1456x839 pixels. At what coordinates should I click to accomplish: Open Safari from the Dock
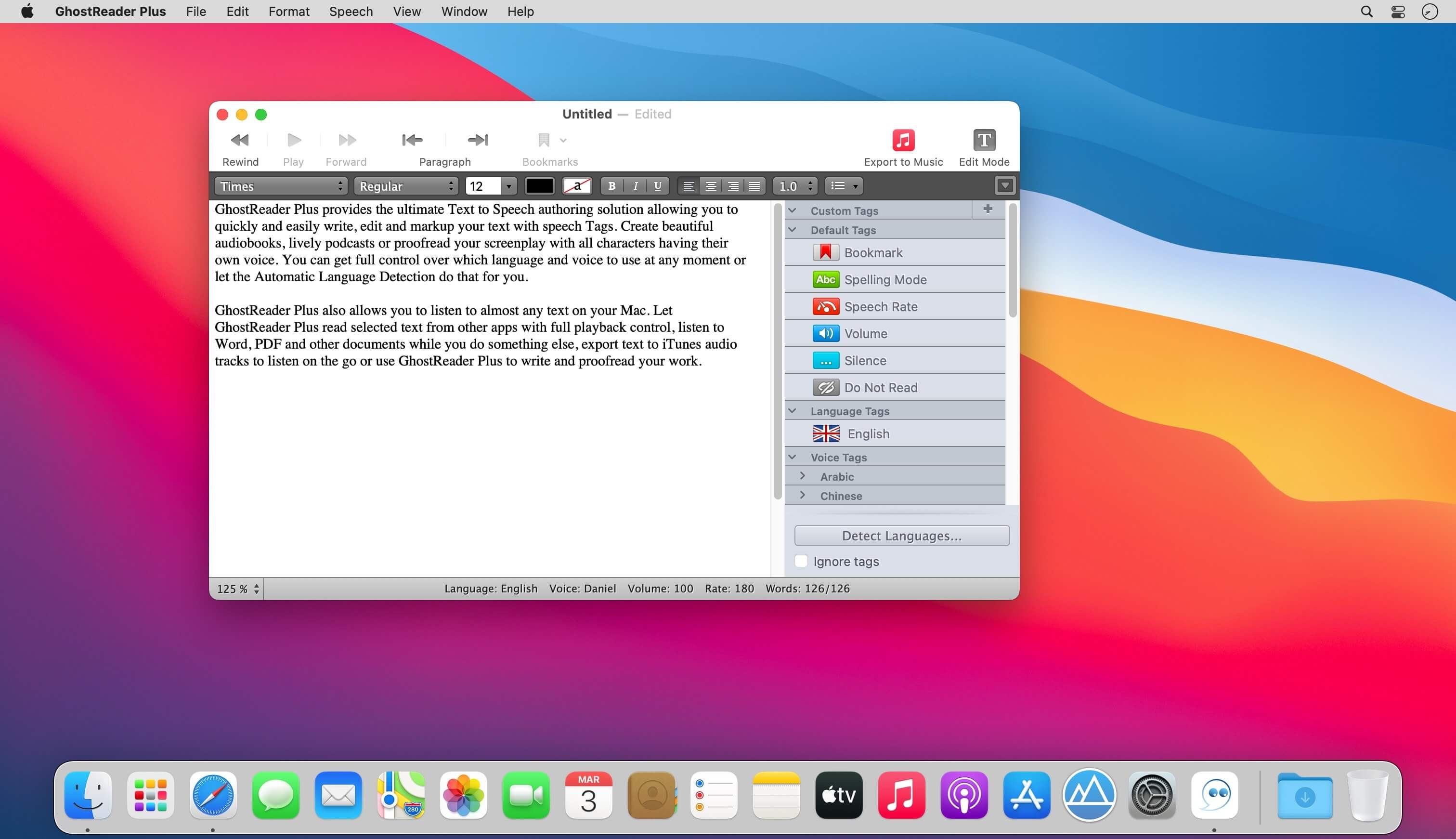[213, 795]
